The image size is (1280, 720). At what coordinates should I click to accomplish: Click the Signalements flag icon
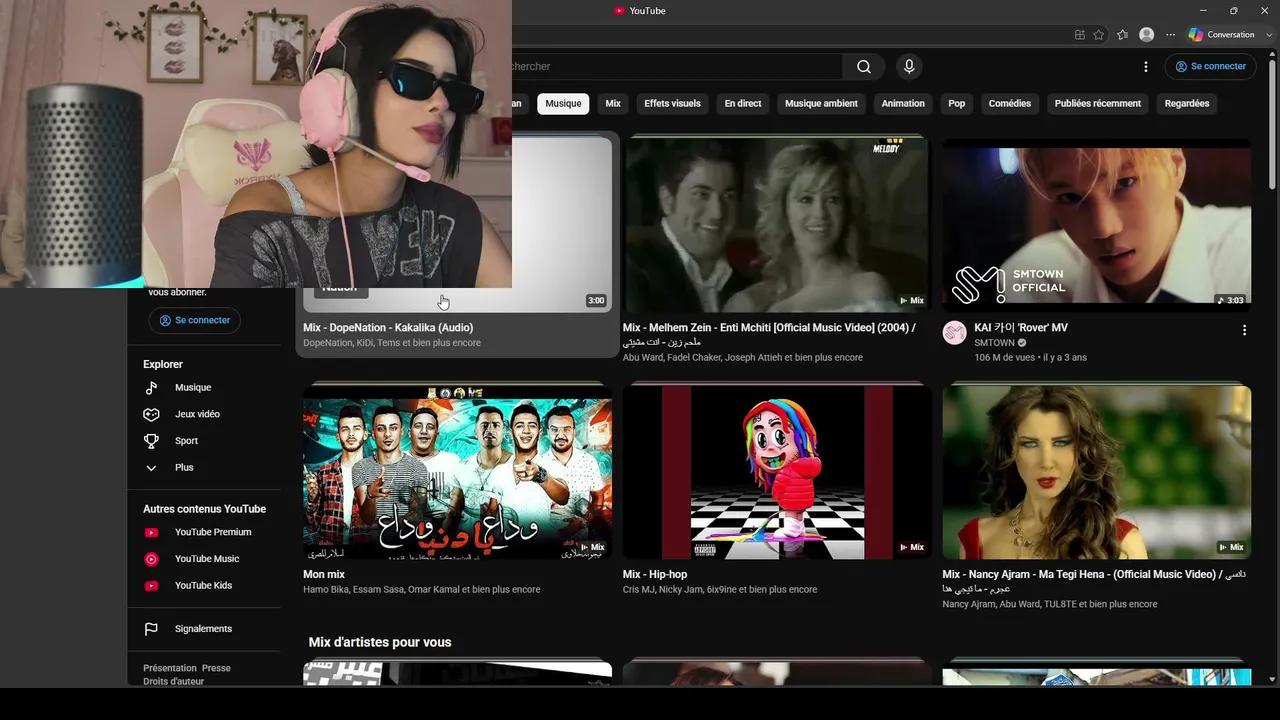pos(151,629)
